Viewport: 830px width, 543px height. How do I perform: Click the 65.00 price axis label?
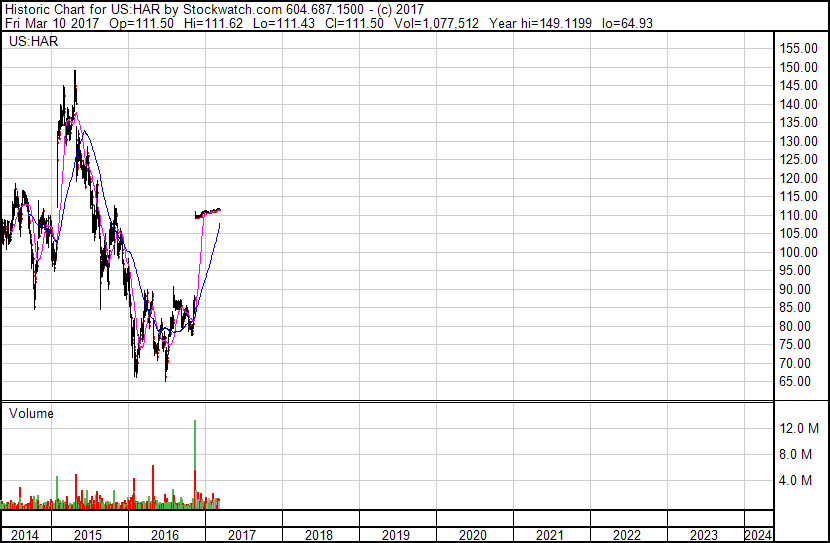click(x=795, y=382)
